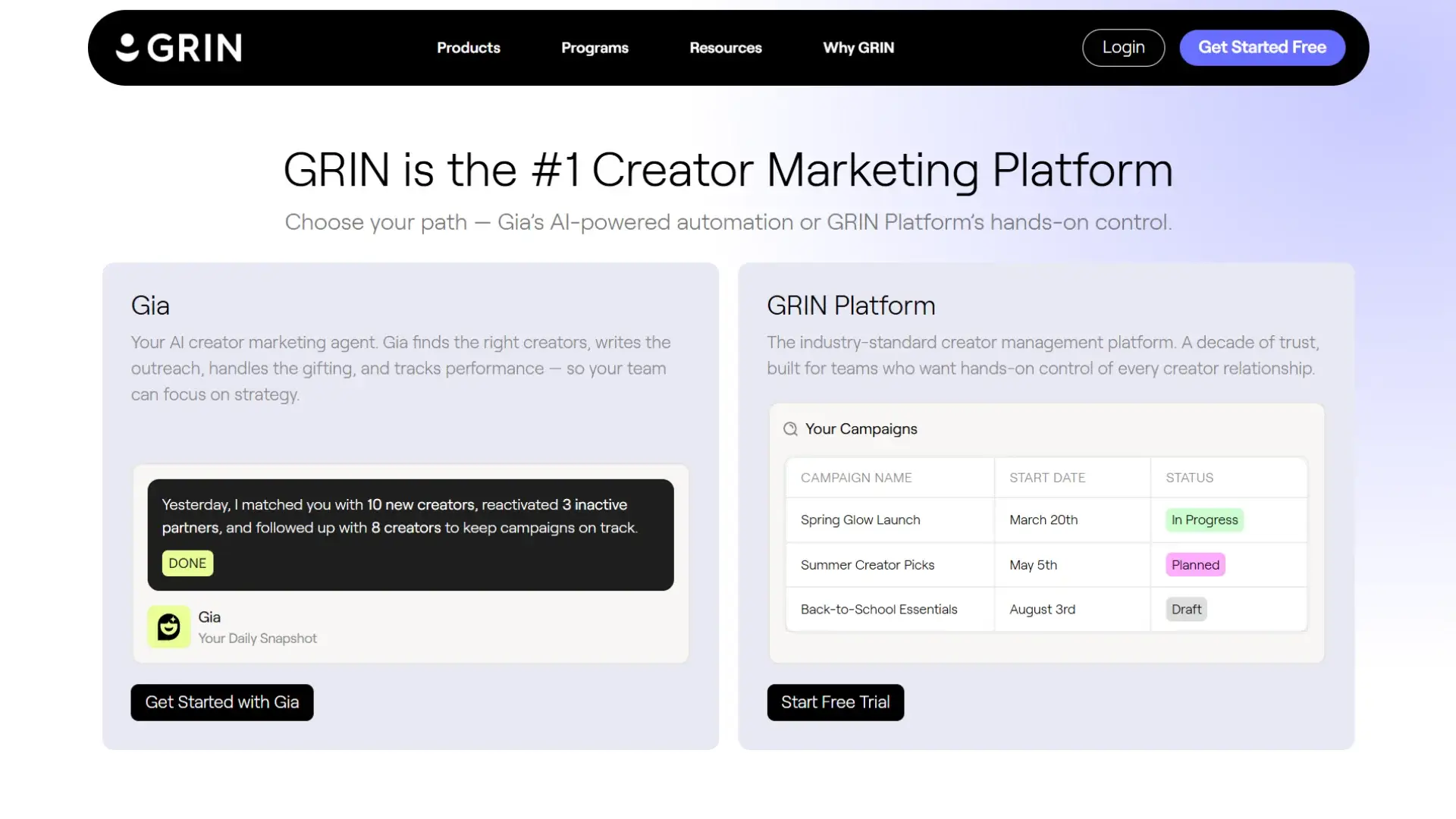Click the STATUS column header
The image size is (1456, 819).
1190,478
